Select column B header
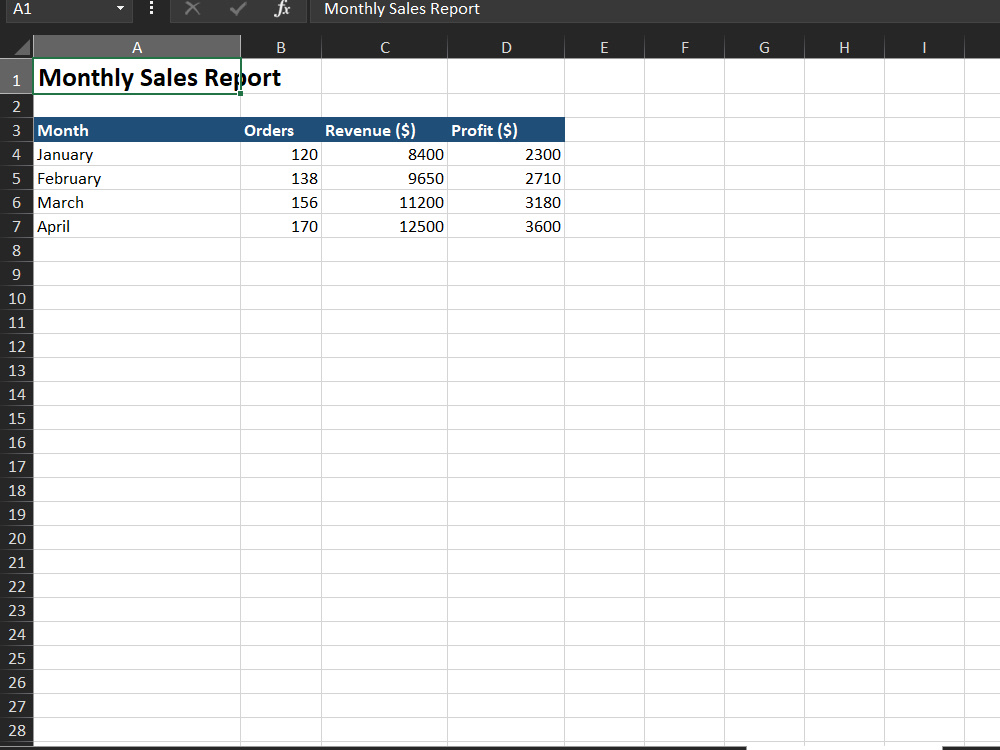 point(281,48)
